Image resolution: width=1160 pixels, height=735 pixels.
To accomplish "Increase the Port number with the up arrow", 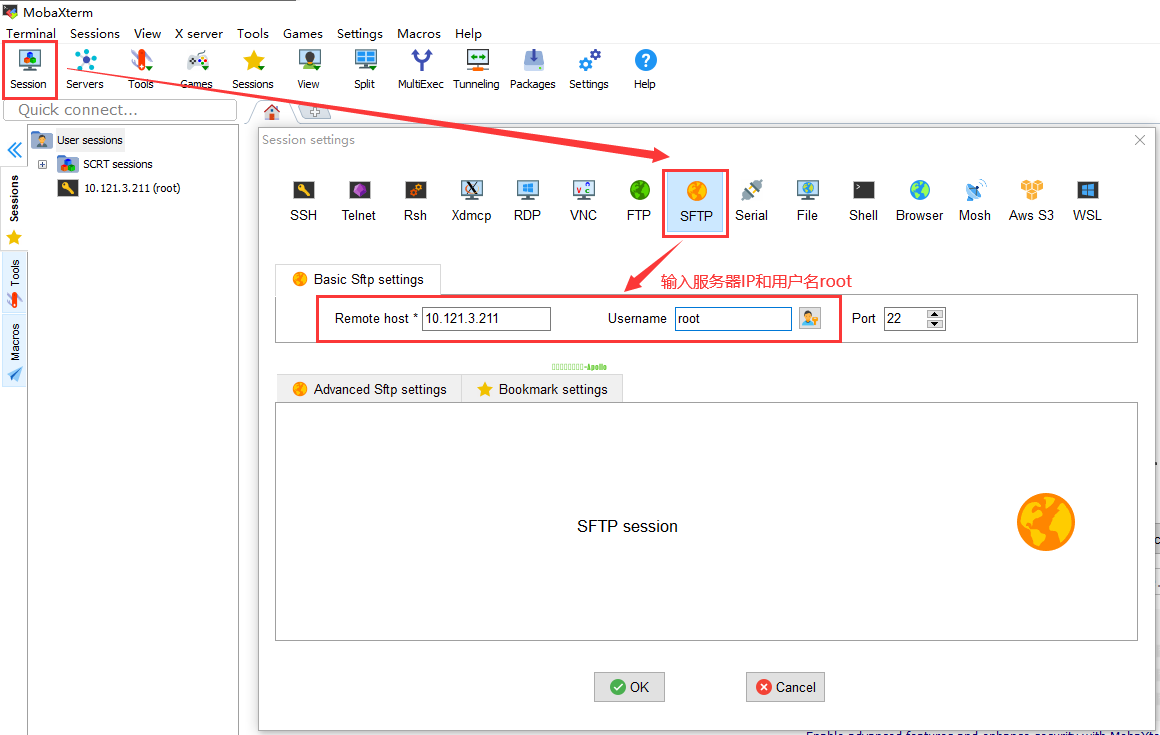I will tap(935, 314).
